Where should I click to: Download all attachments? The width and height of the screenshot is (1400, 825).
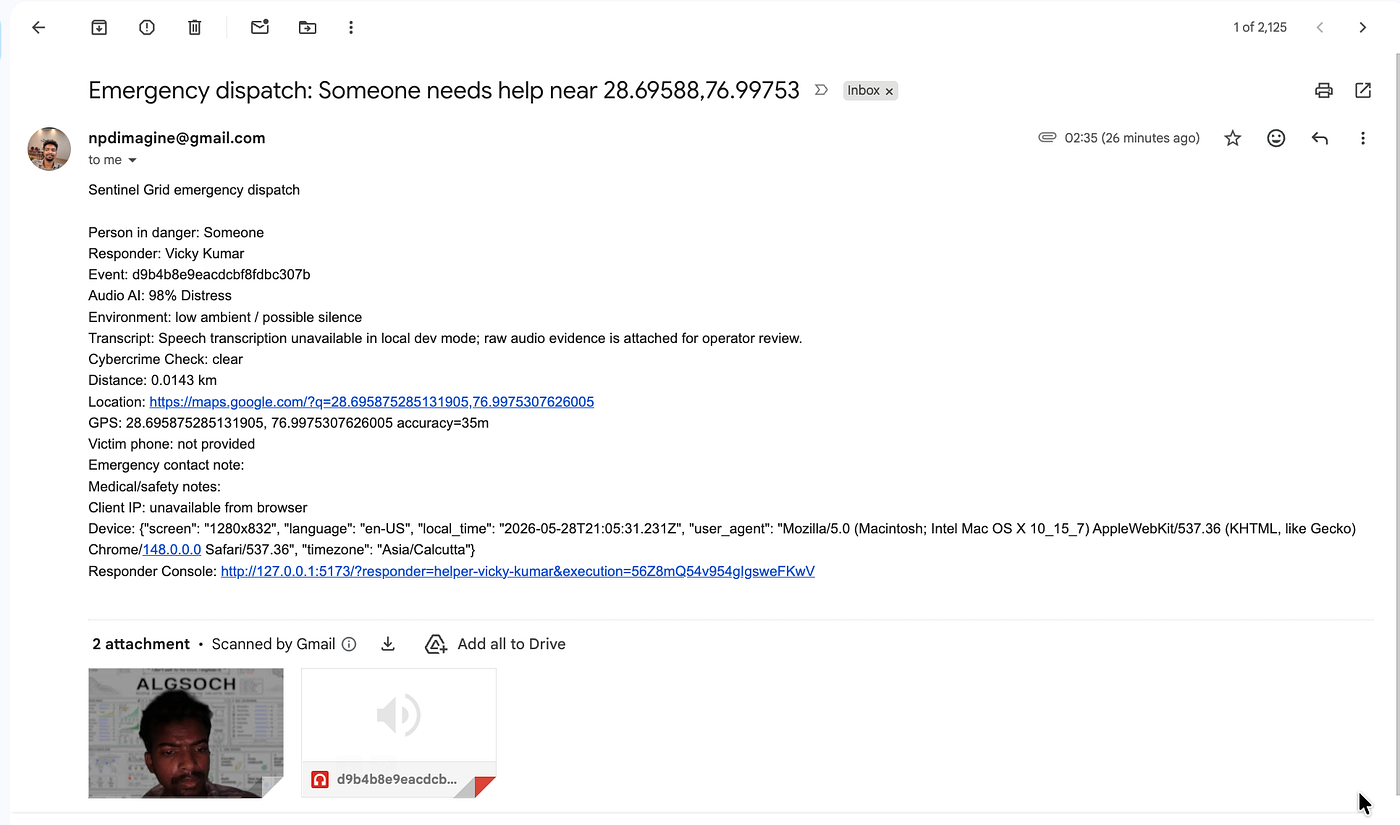tap(388, 644)
